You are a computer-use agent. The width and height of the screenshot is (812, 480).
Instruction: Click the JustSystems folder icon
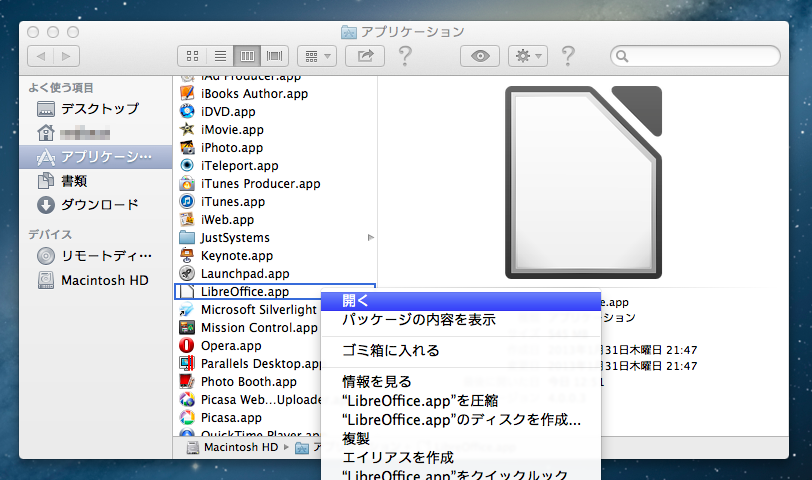[187, 237]
